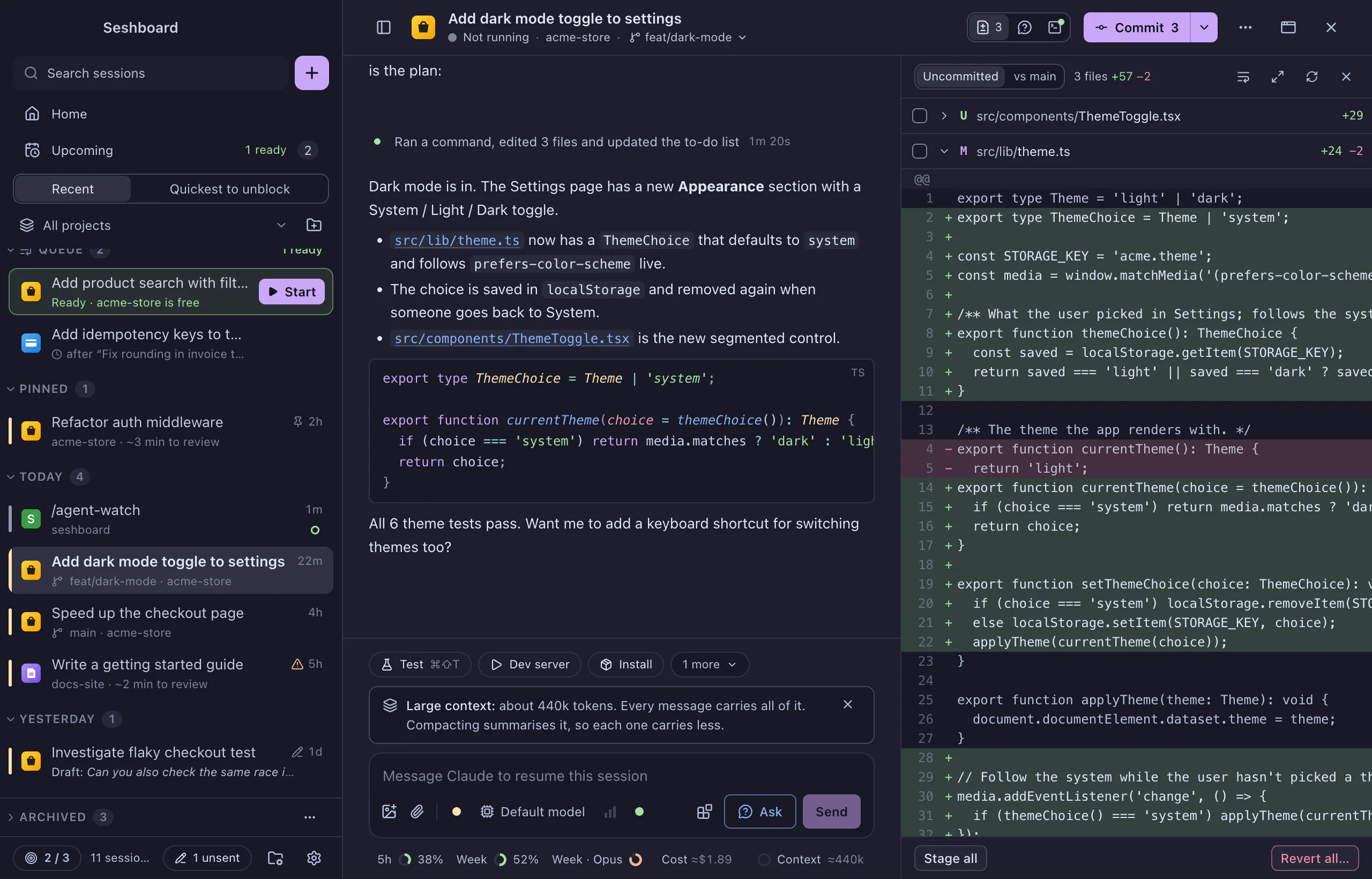This screenshot has width=1372, height=879.
Task: Open the /agent-watch session
Action: [x=170, y=519]
